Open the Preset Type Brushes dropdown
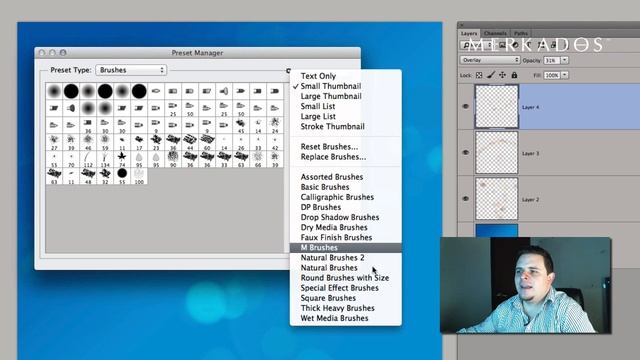The width and height of the screenshot is (640, 360). (131, 70)
